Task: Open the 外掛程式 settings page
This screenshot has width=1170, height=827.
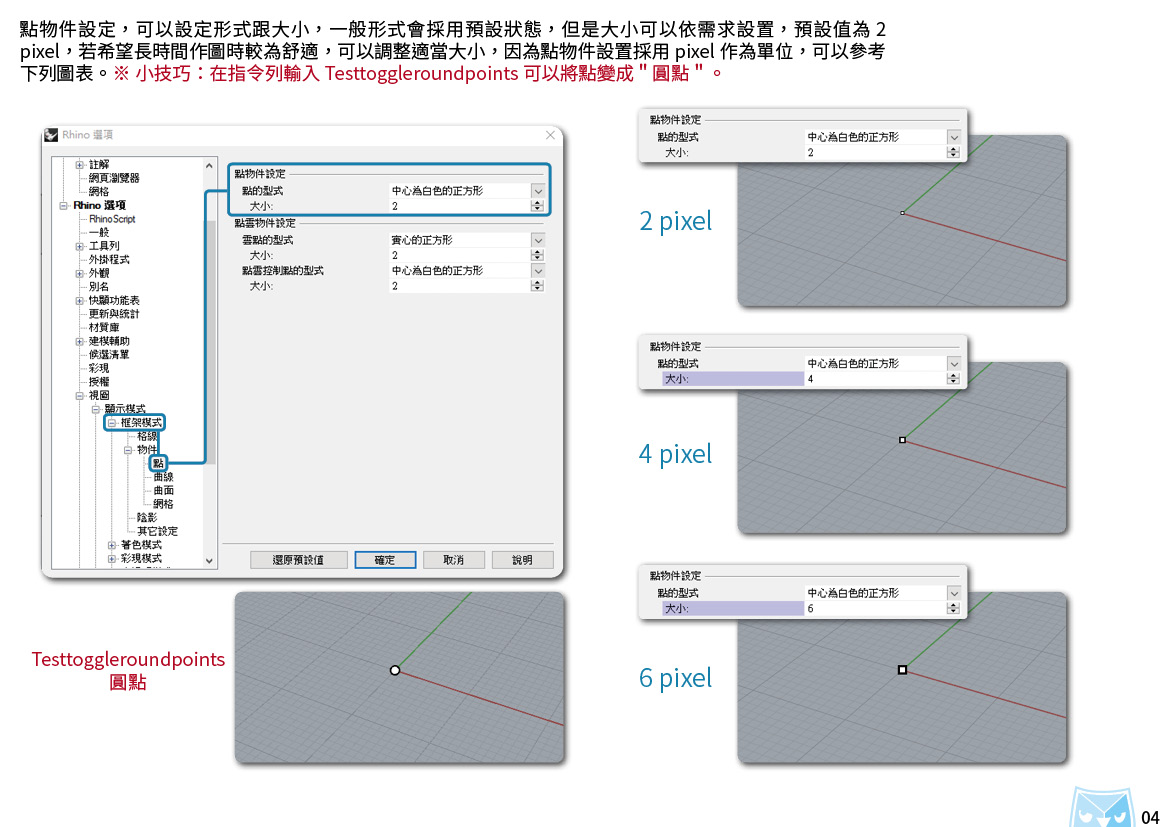Action: pyautogui.click(x=109, y=260)
